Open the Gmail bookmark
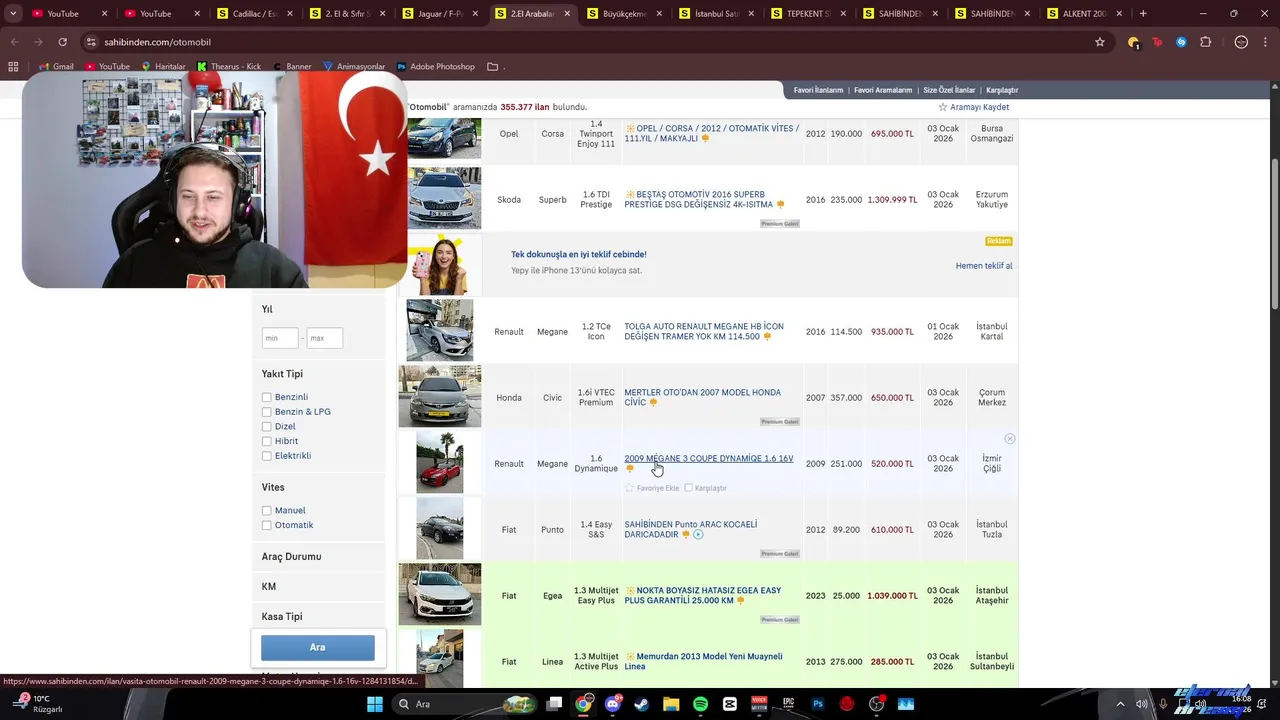 (x=54, y=66)
